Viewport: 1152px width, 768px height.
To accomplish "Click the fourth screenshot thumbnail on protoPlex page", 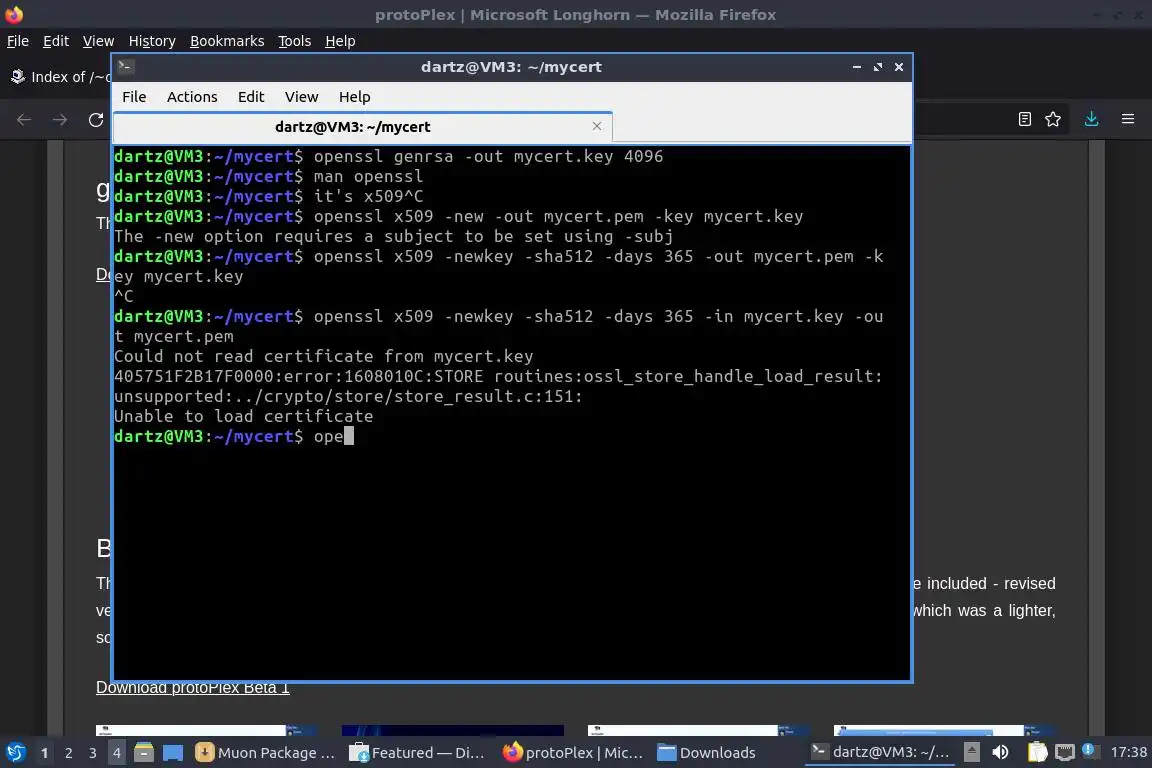I will [944, 731].
